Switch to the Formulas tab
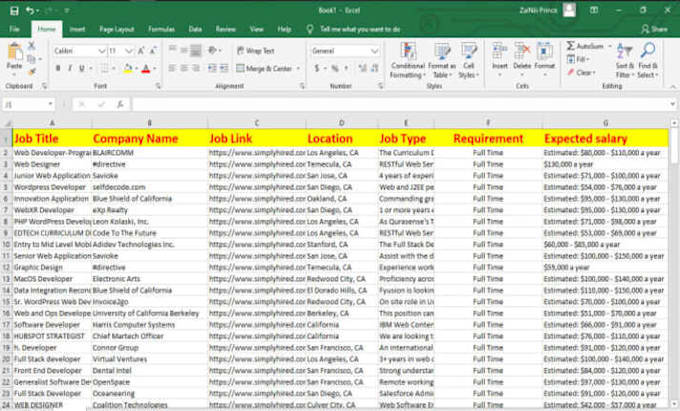 pyautogui.click(x=161, y=29)
